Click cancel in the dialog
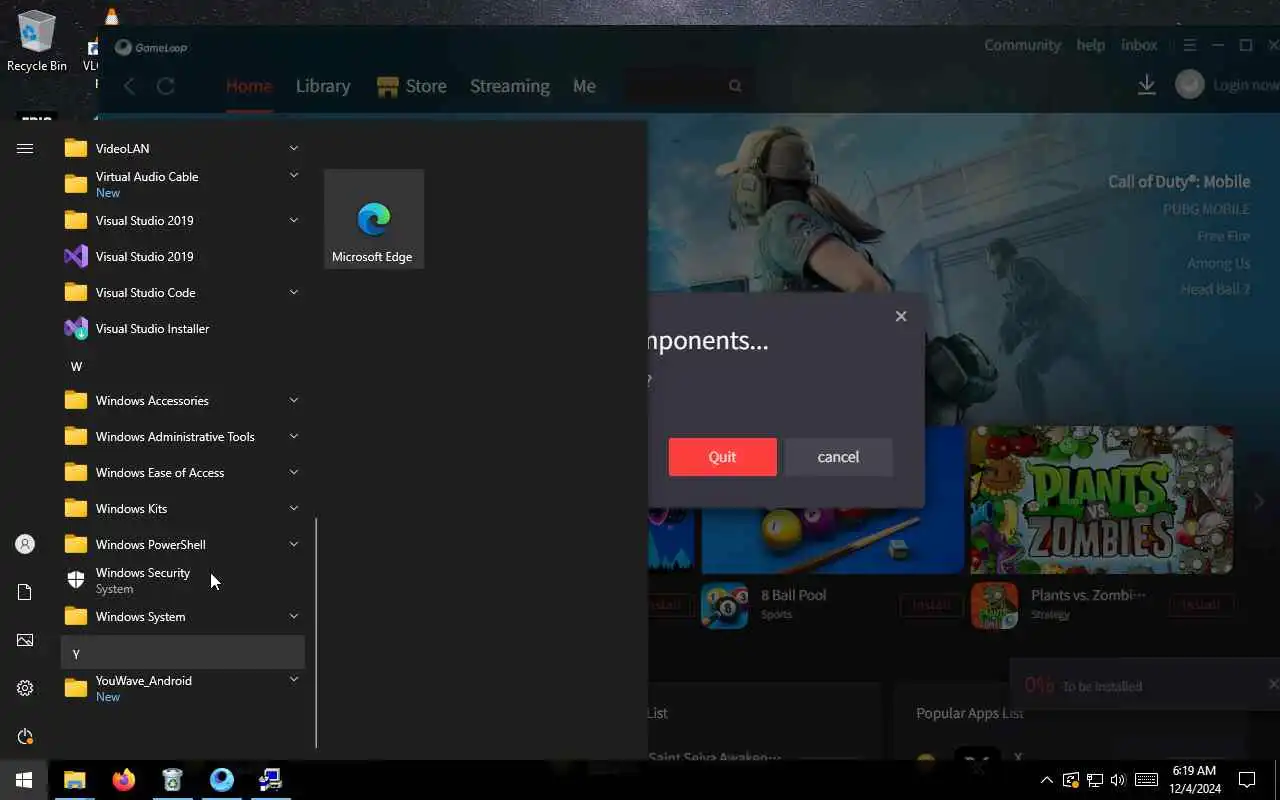1280x800 pixels. coord(838,457)
